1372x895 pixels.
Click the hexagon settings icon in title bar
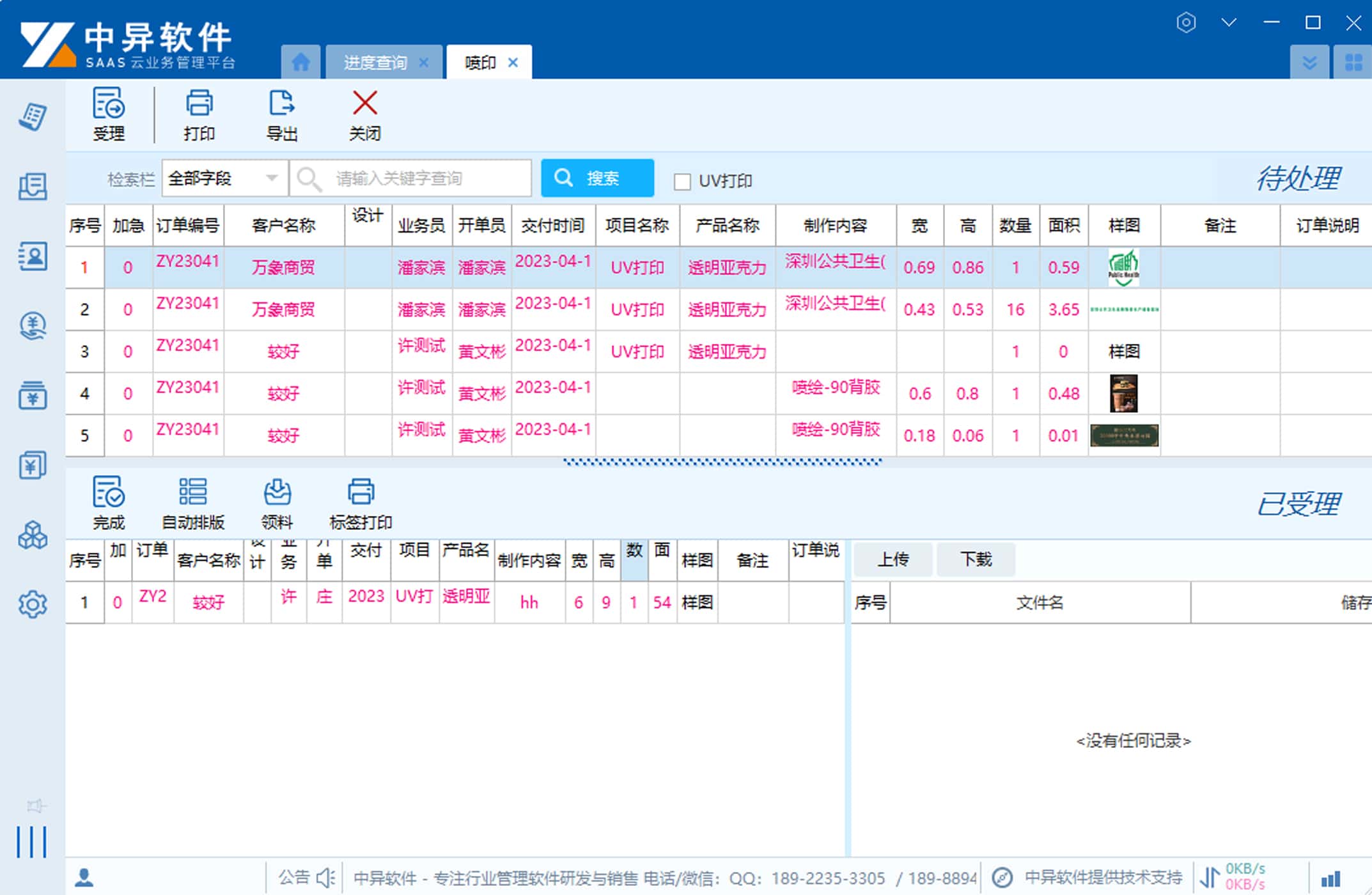click(1186, 23)
